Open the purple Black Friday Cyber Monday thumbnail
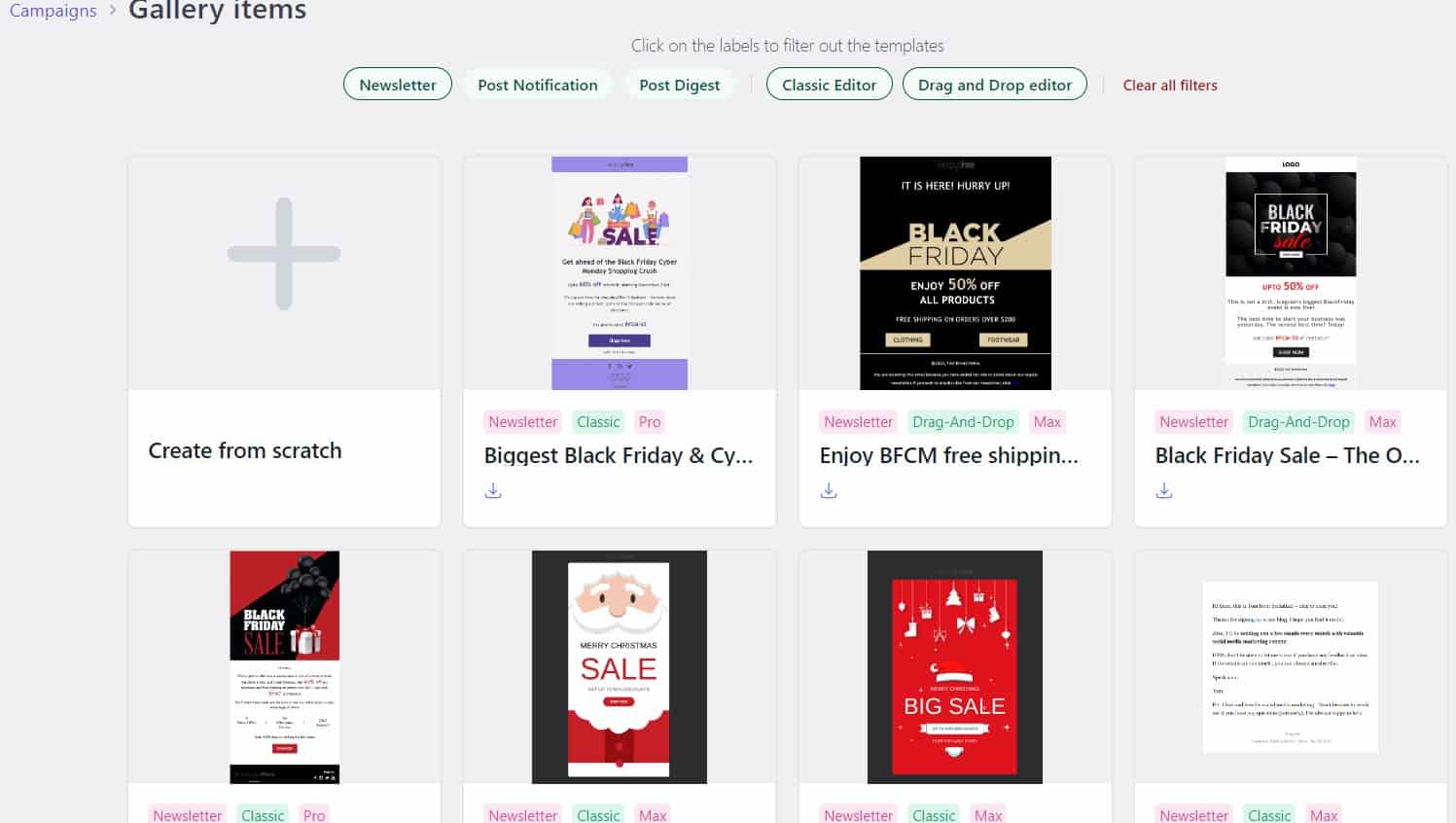This screenshot has width=1456, height=823. coord(620,273)
